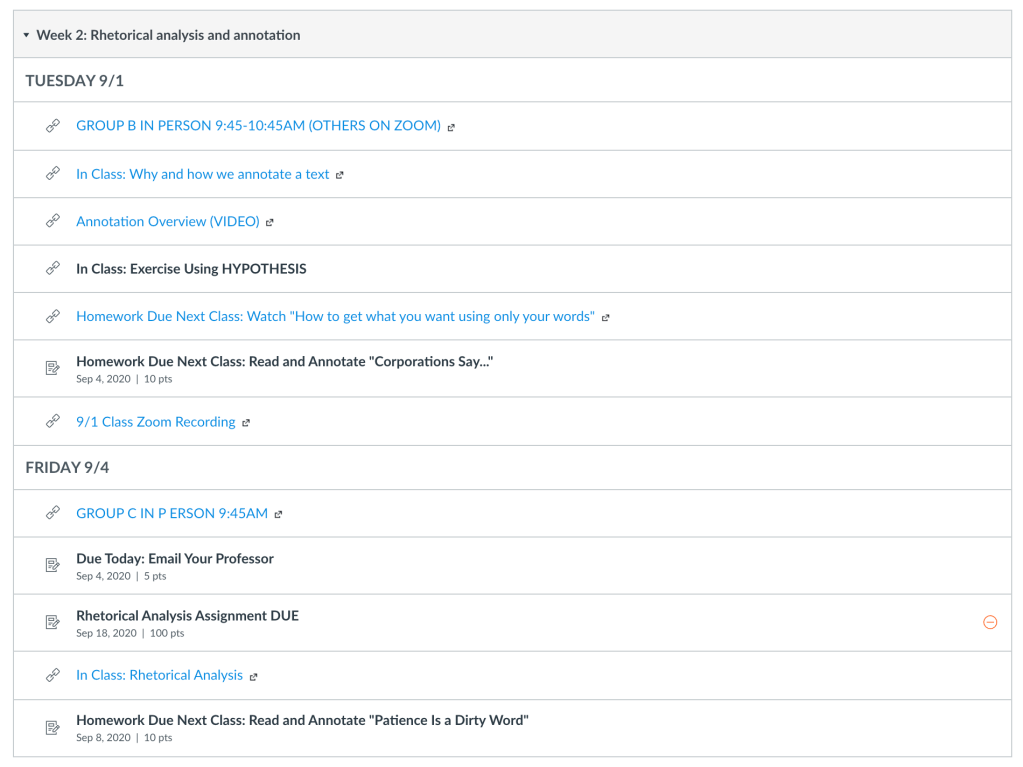This screenshot has width=1023, height=767.
Task: Open GROUP C IN PERSON 9:45AM link
Action: [171, 514]
